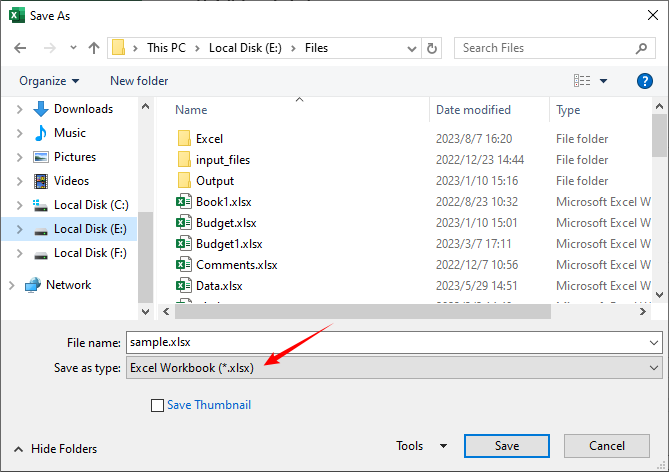Select Videos in the navigation pane
Screen dimensions: 669x472
[x=71, y=181]
